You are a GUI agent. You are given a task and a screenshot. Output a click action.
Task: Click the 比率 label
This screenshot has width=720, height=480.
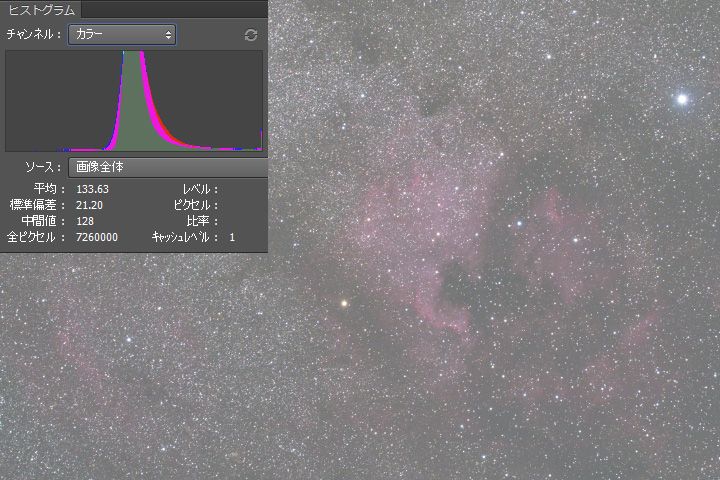pyautogui.click(x=202, y=221)
